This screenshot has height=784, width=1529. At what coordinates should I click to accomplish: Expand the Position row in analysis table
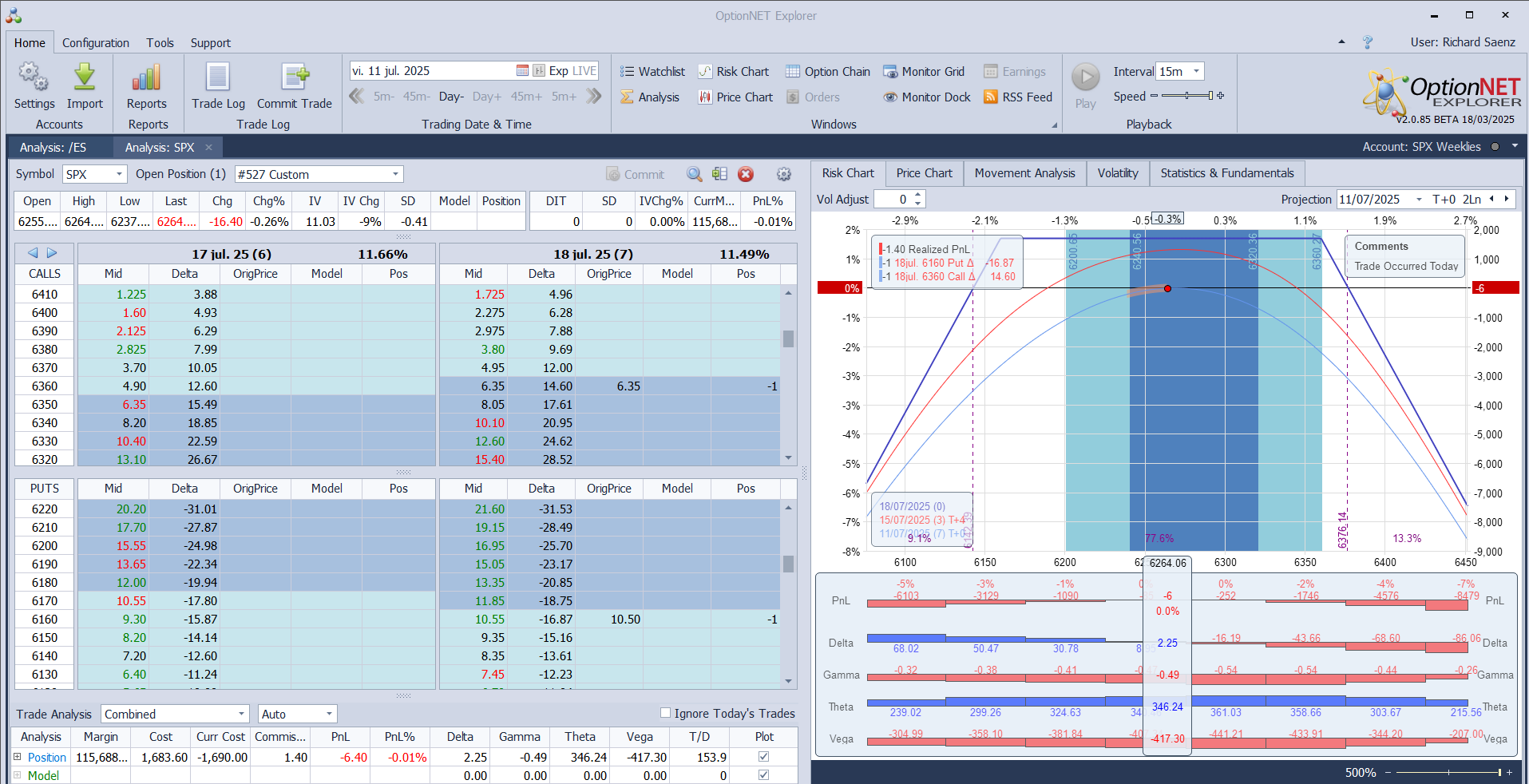pos(18,757)
